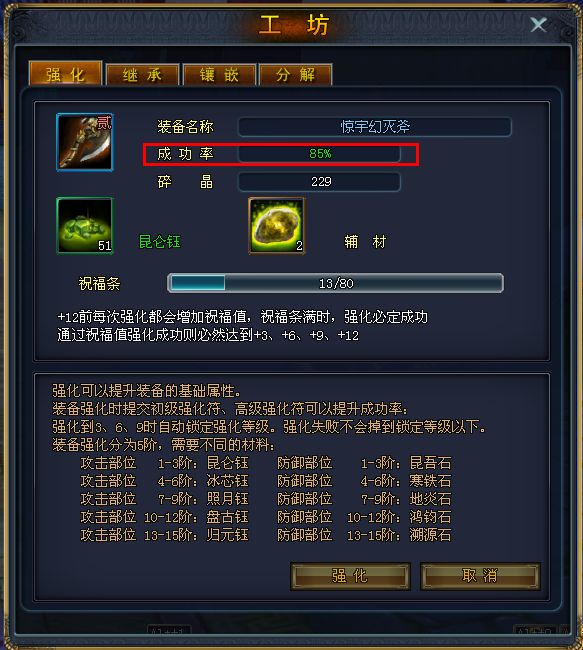Click the 装备名称 field showing 惊宇幻灭斧
Image resolution: width=583 pixels, height=650 pixels.
(375, 126)
